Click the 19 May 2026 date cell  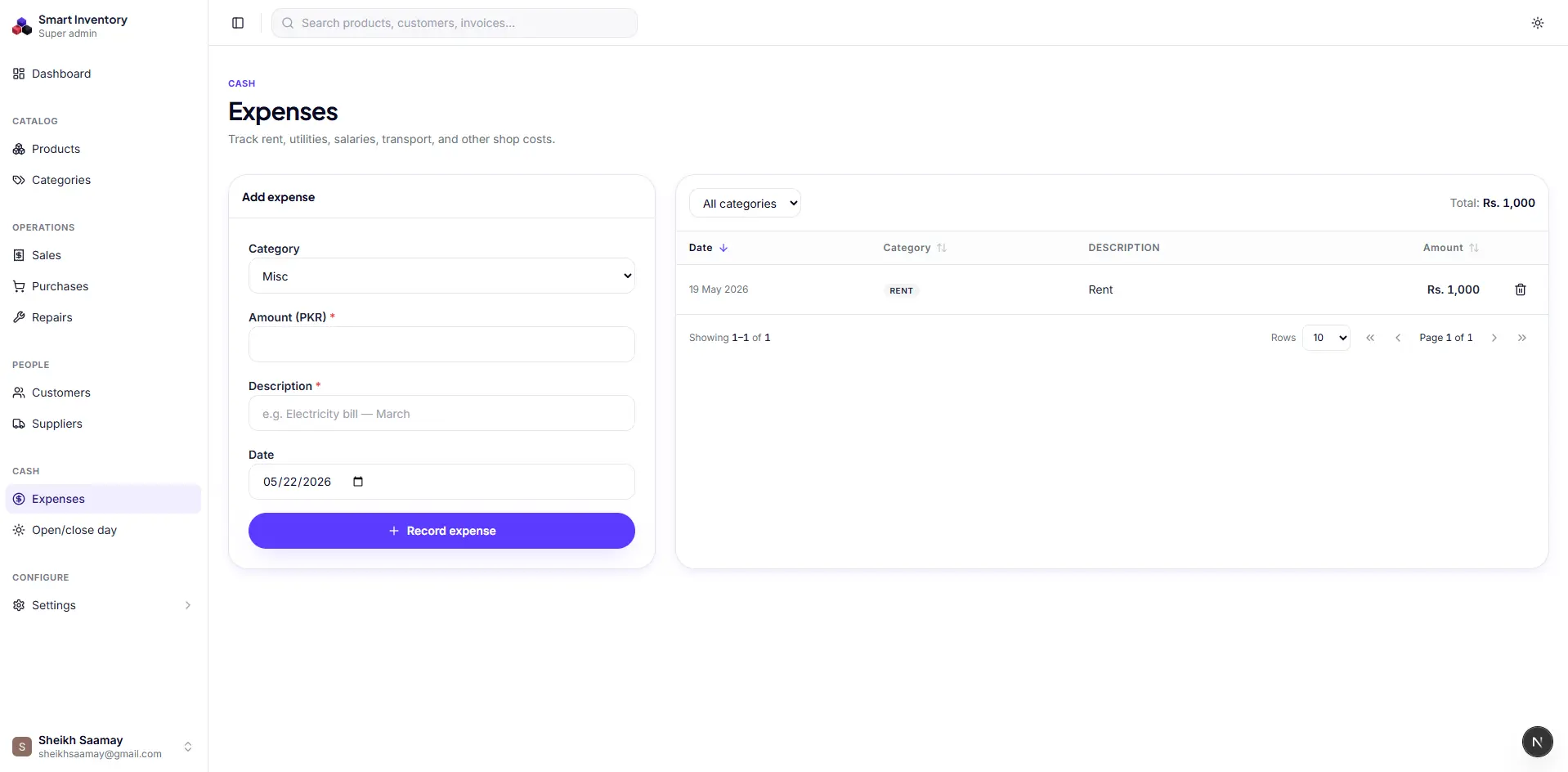tap(719, 289)
